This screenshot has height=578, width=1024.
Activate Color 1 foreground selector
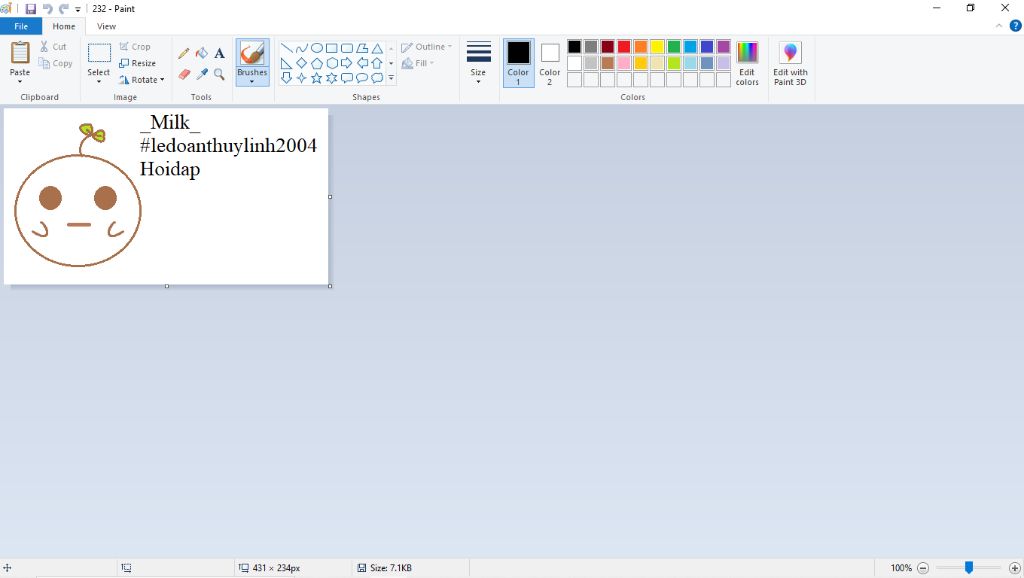coord(519,63)
